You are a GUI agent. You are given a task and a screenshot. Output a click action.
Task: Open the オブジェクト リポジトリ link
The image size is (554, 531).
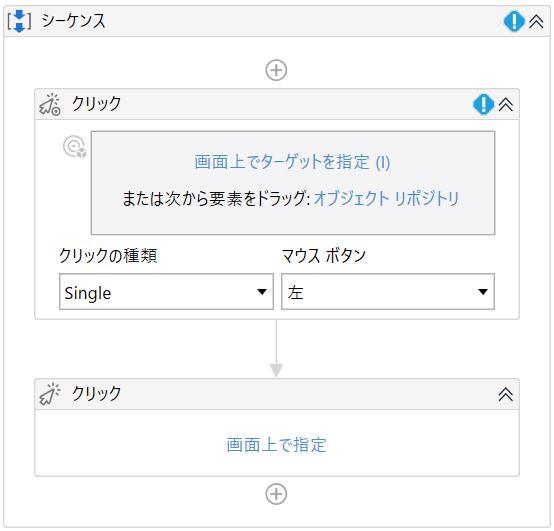tap(386, 199)
